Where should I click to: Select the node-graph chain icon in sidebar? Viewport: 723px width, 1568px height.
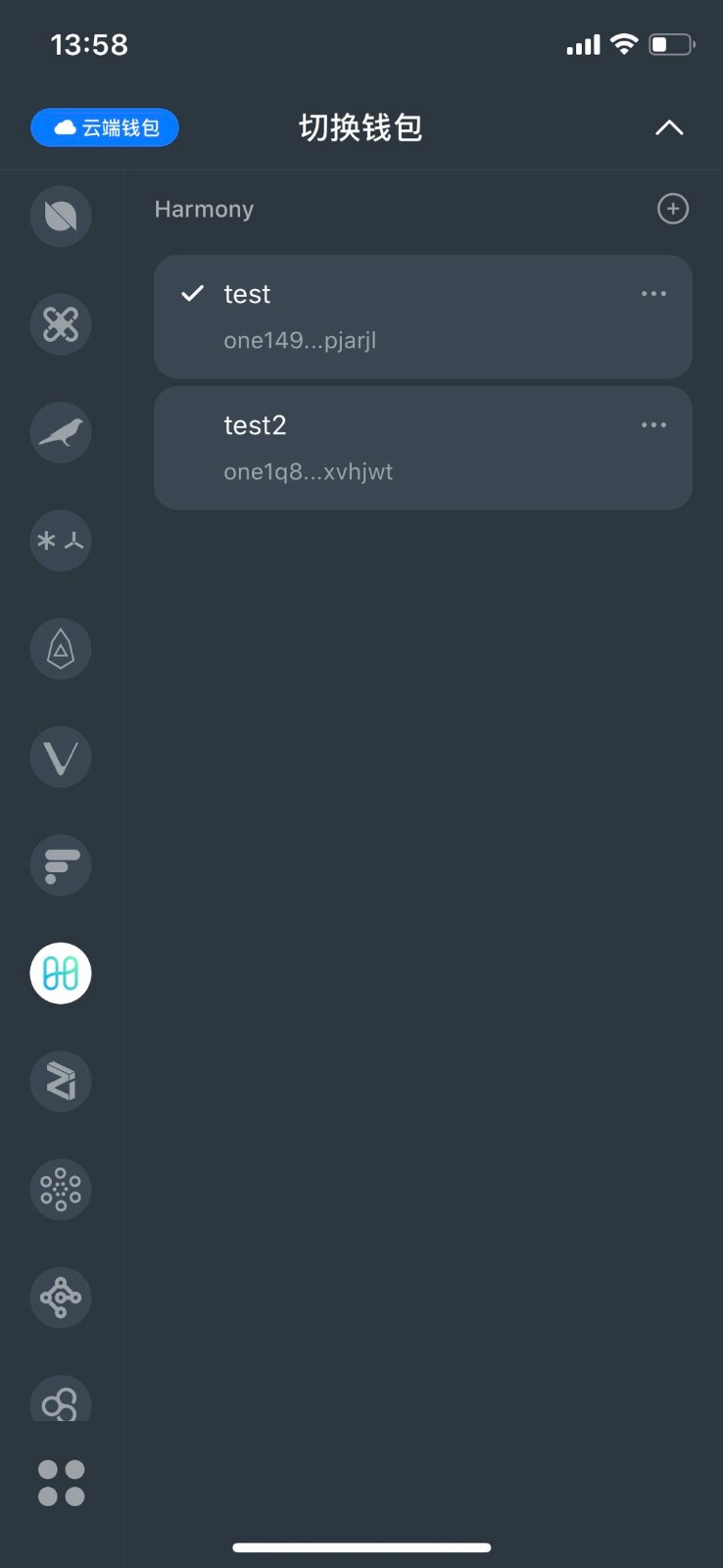pyautogui.click(x=61, y=1298)
